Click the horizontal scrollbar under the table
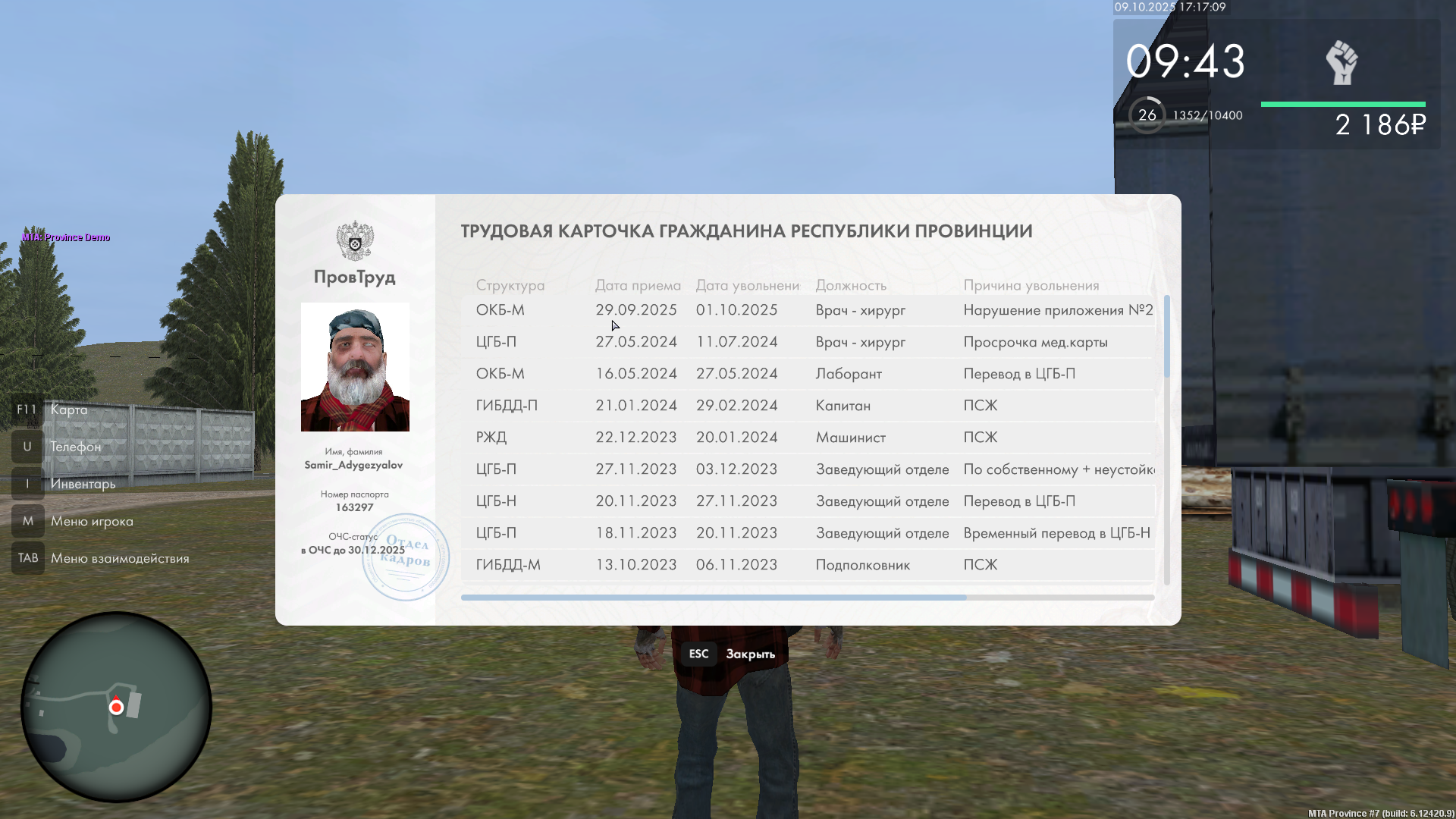Viewport: 1456px width, 819px height. (713, 598)
